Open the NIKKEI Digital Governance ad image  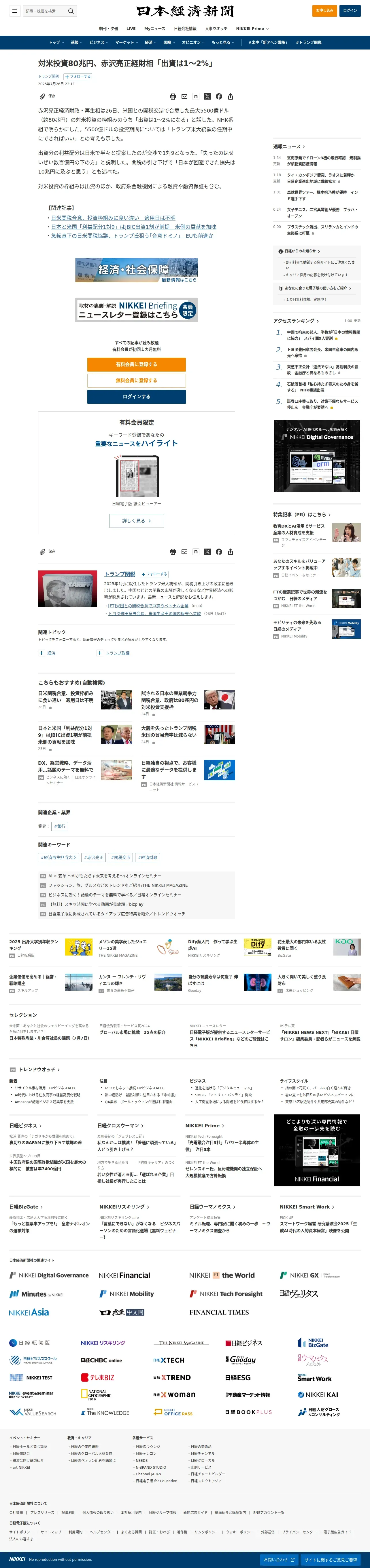[317, 456]
